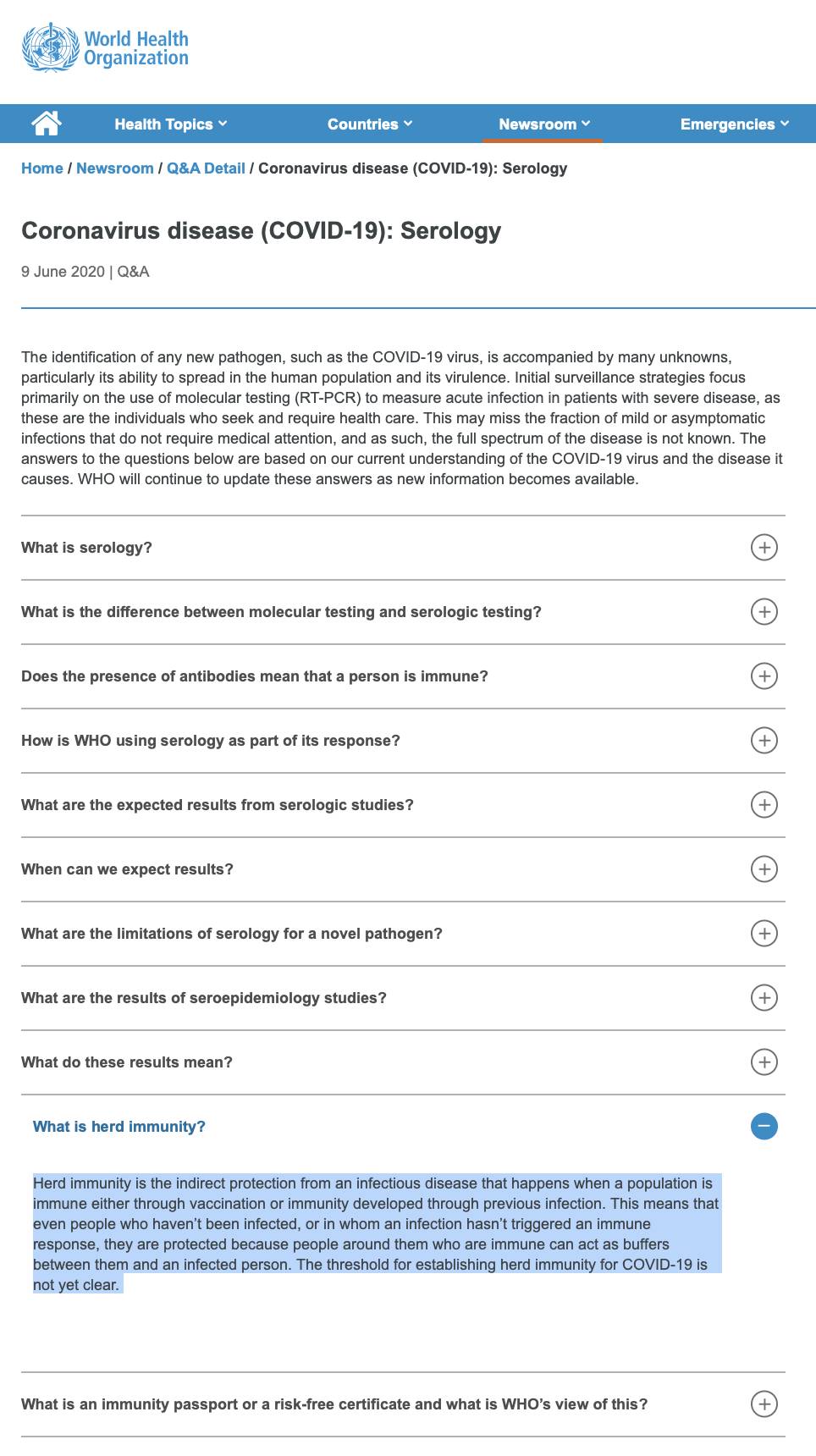Open the Countries dropdown menu
Viewport: 816px width, 1456px height.
click(370, 124)
